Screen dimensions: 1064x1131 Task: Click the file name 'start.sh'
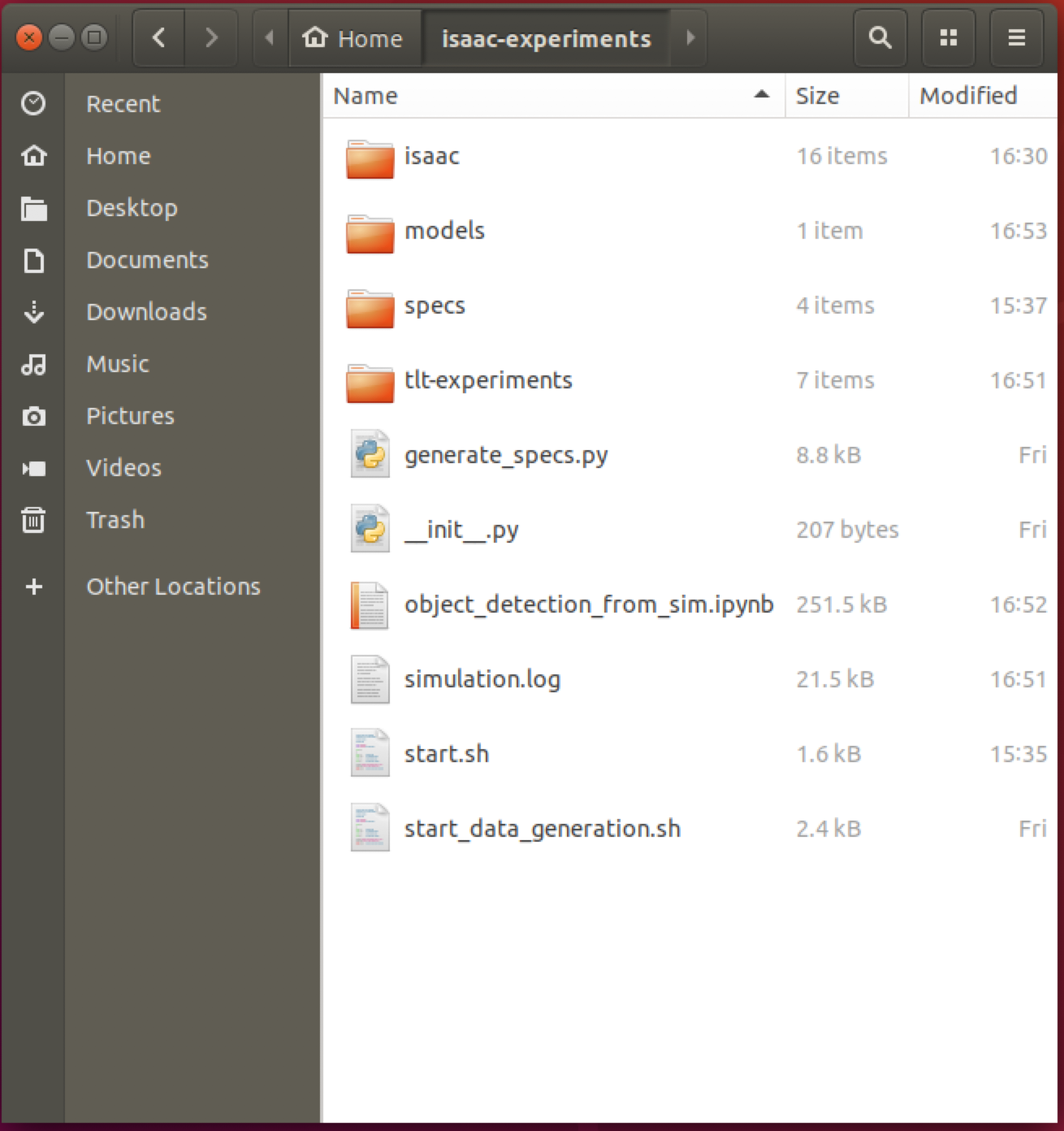(447, 754)
